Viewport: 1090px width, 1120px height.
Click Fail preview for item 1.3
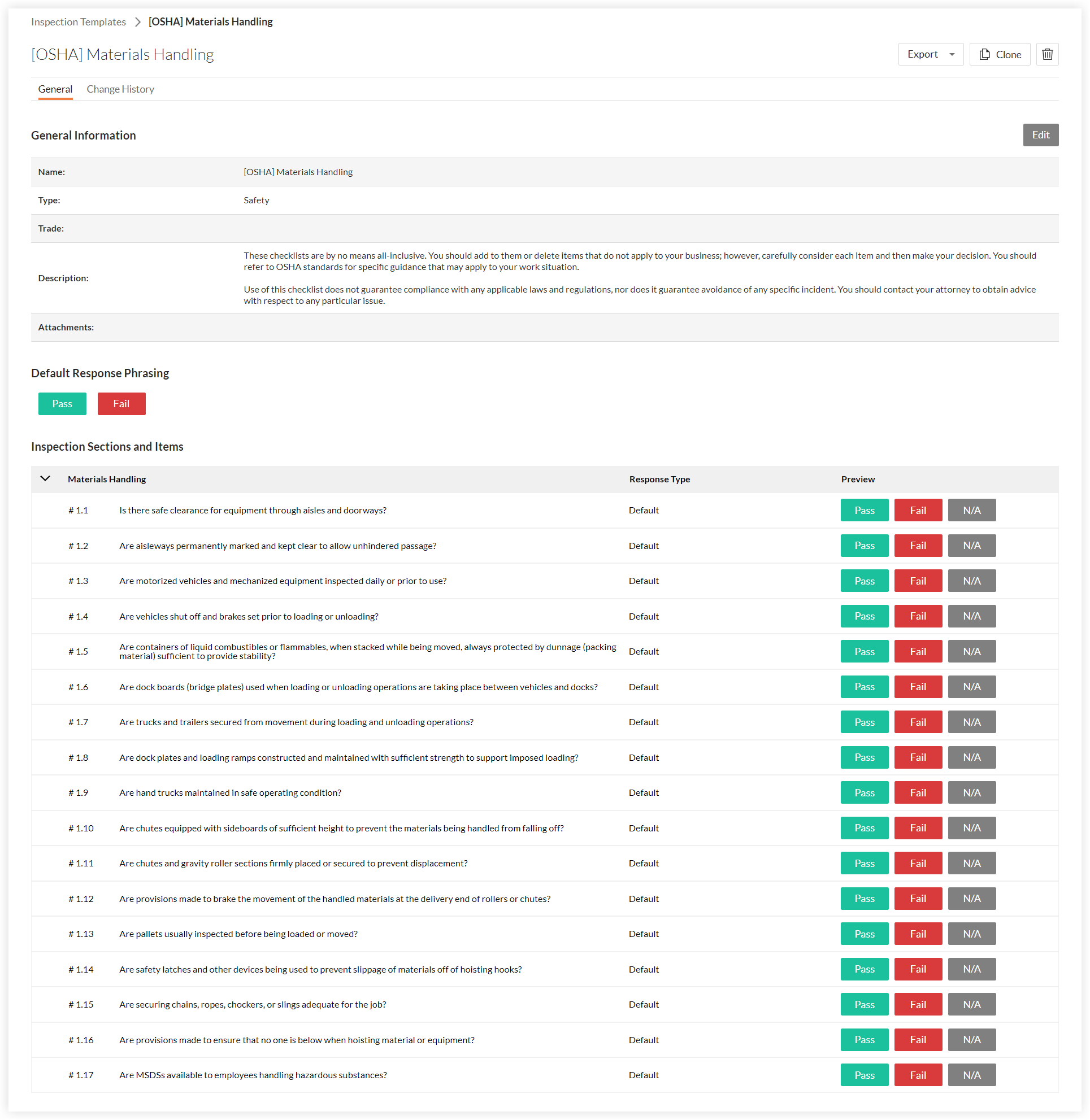(x=918, y=581)
